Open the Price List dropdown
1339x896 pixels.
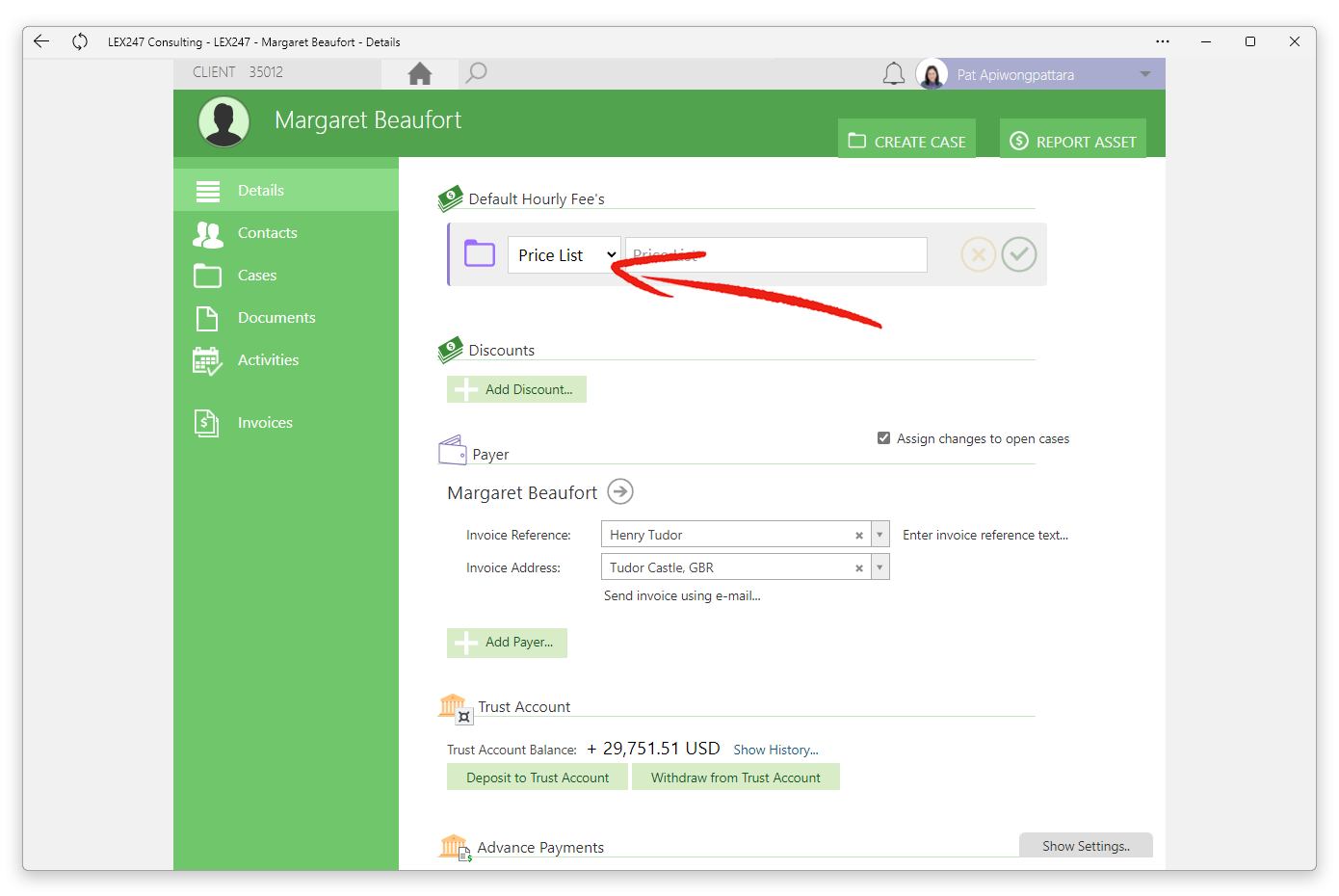564,254
